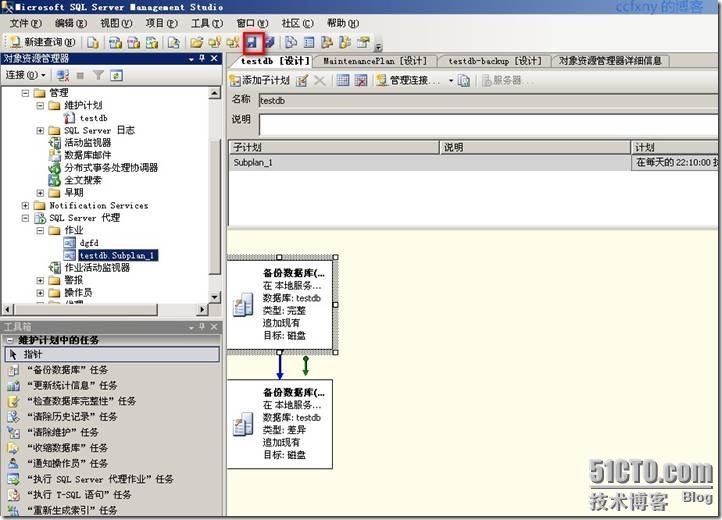
Task: Click the Manage Connections button
Action: pyautogui.click(x=409, y=81)
